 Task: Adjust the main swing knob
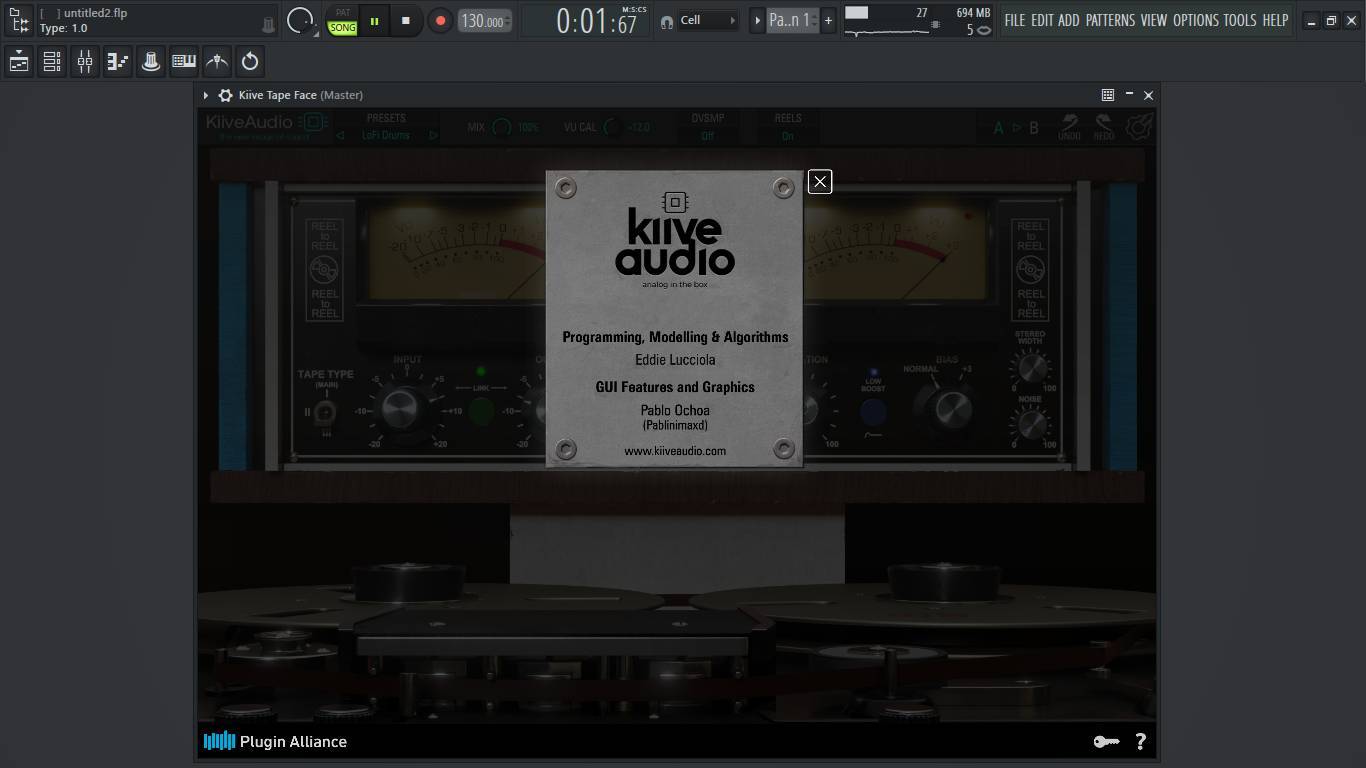coord(300,20)
